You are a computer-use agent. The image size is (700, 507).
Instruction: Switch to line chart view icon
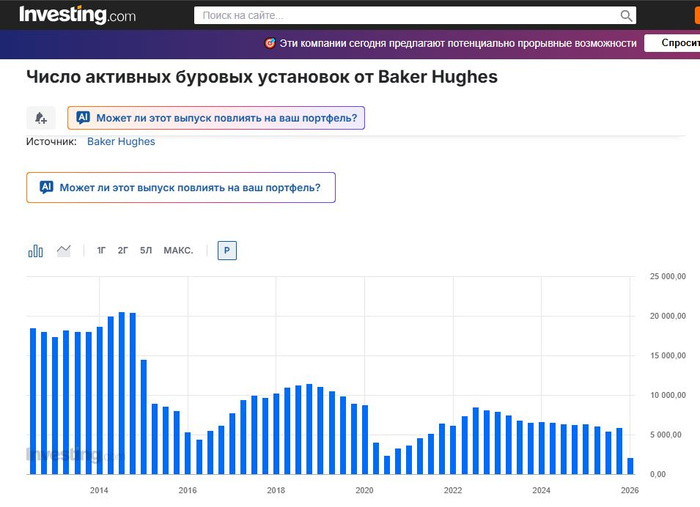[64, 251]
